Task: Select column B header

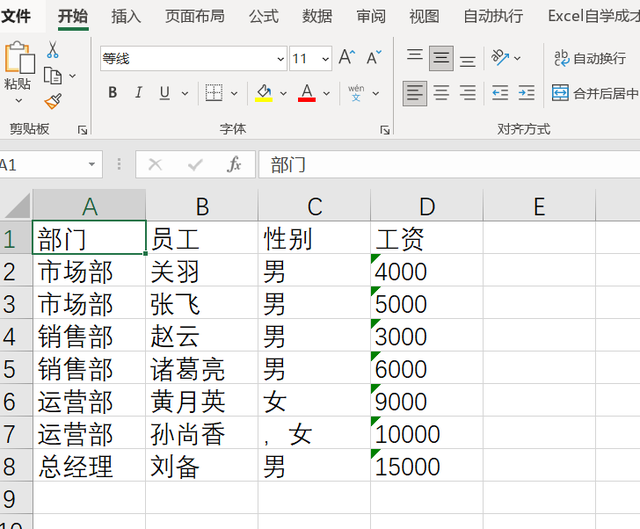Action: click(202, 206)
